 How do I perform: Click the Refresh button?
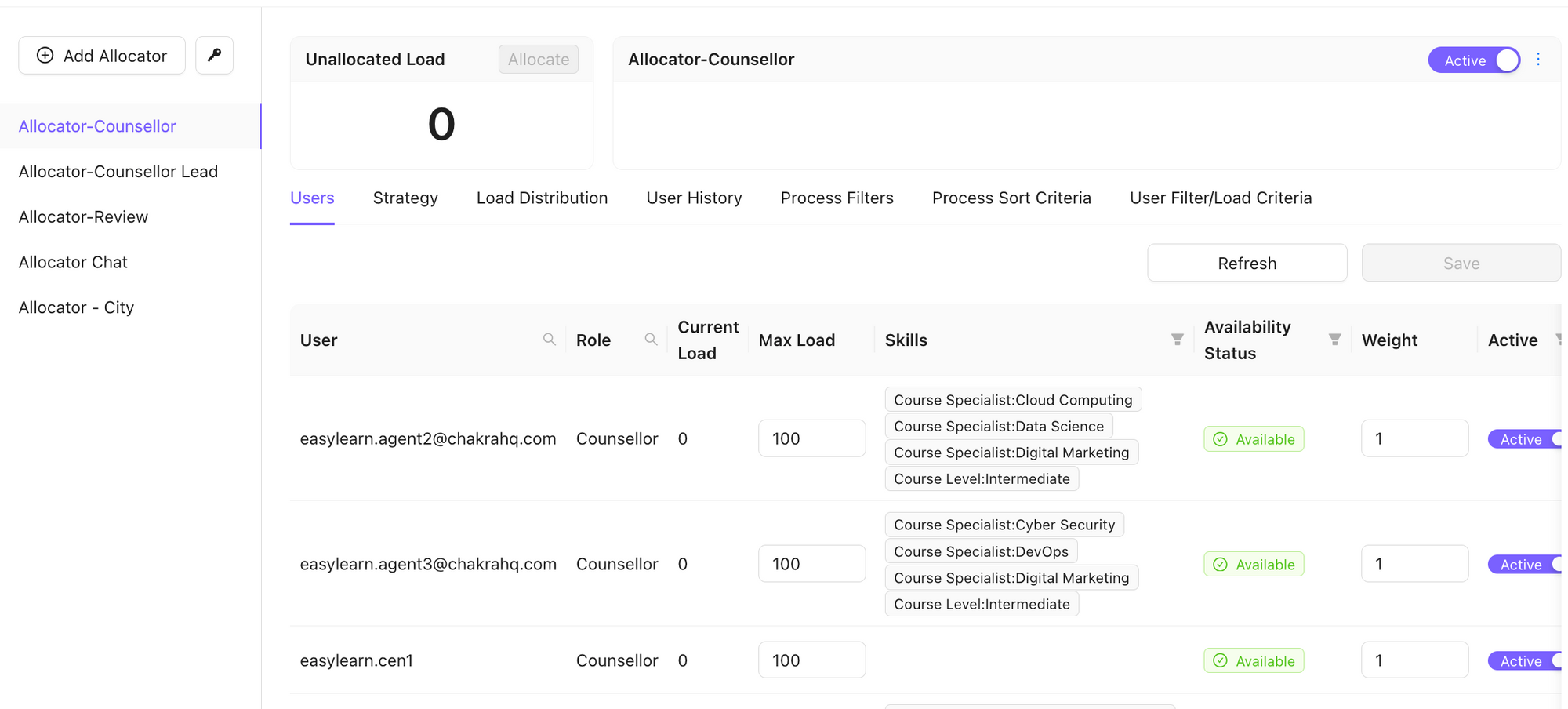click(1247, 263)
